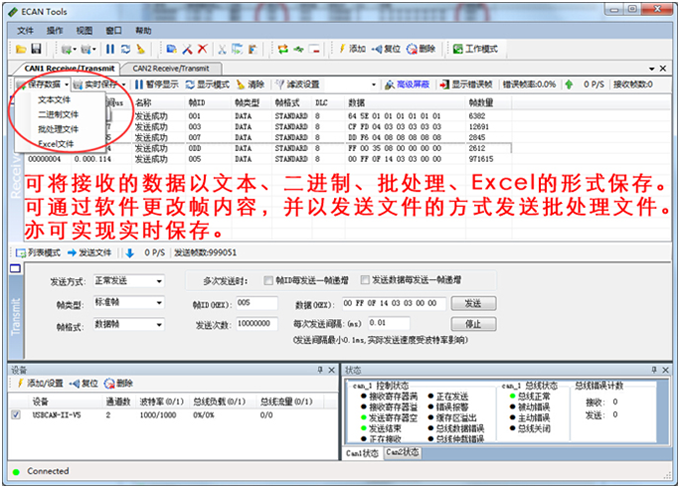Click the Send (发送) button

(473, 303)
